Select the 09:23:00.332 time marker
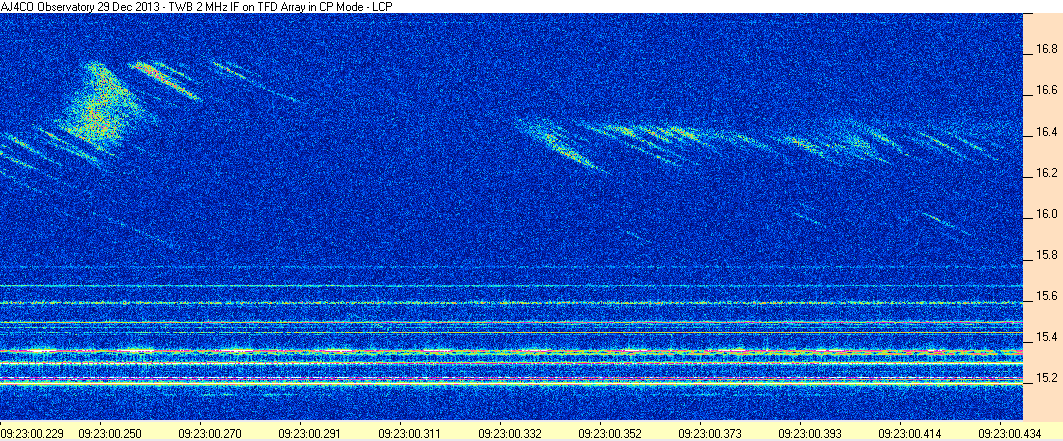Viewport: 1063px width, 441px height. pyautogui.click(x=507, y=431)
